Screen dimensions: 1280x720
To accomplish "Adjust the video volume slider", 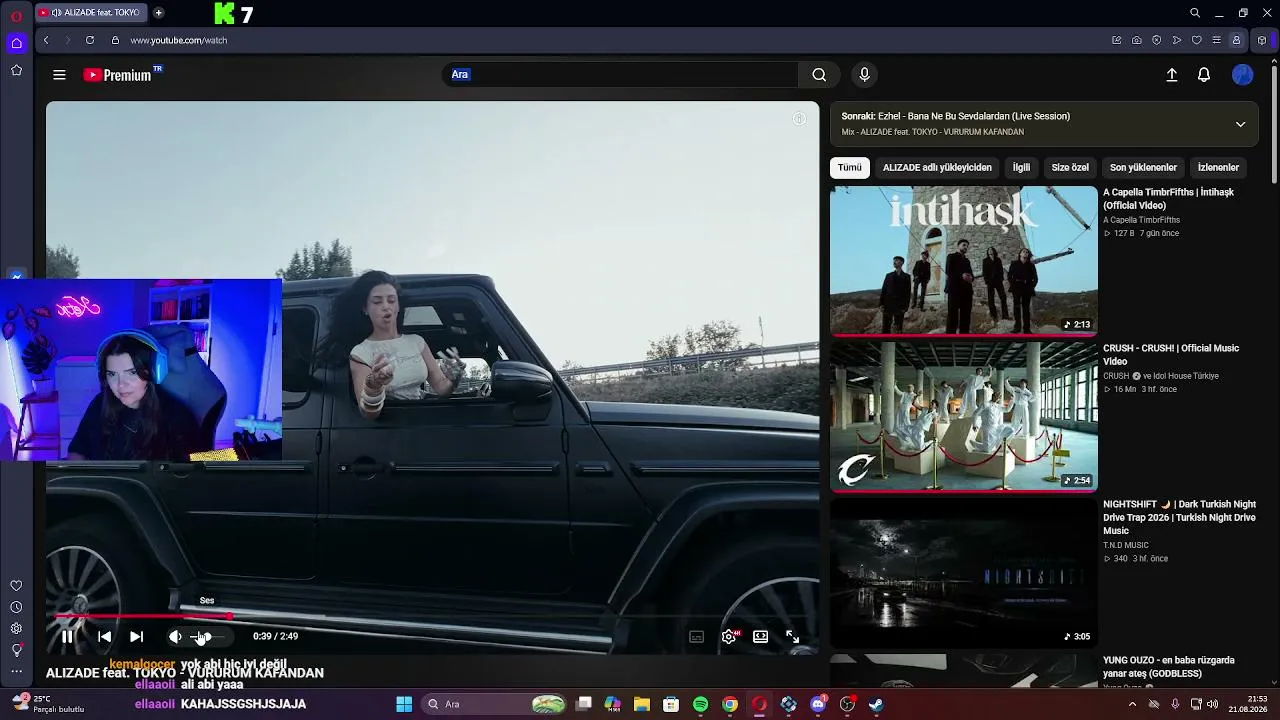I will tap(208, 636).
